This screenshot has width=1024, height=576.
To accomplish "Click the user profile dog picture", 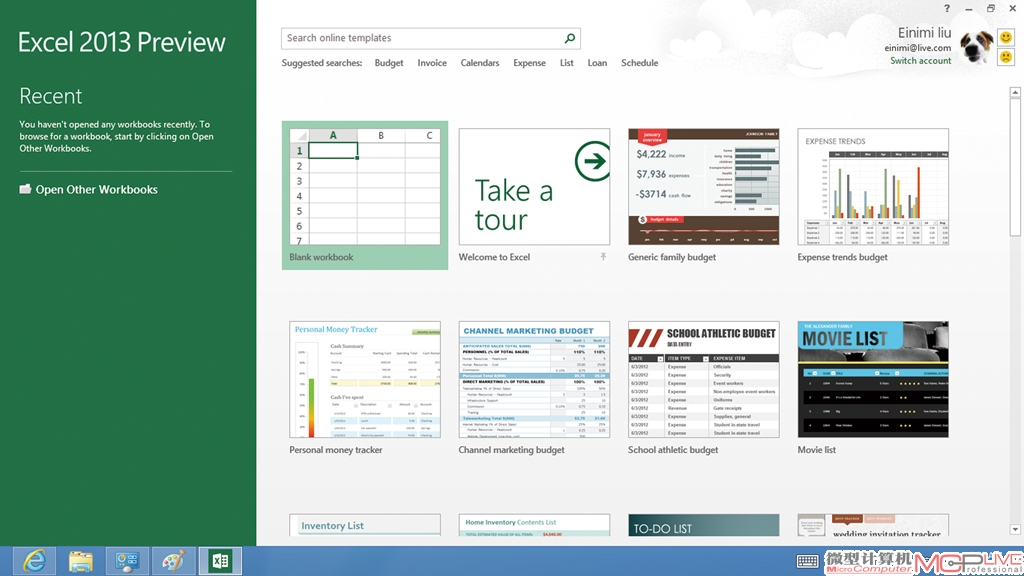I will [x=976, y=47].
